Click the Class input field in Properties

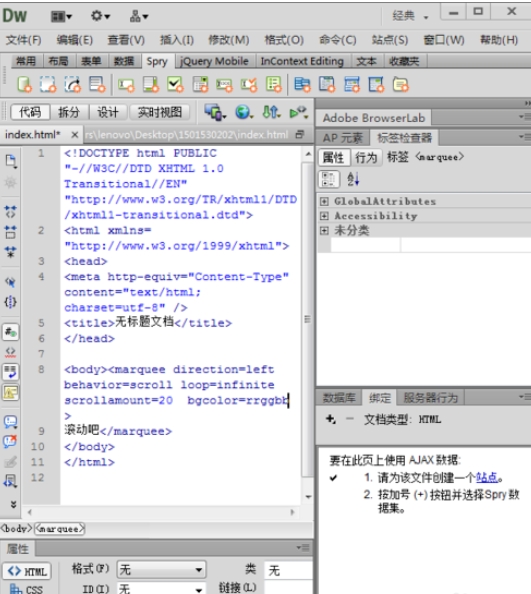289,571
